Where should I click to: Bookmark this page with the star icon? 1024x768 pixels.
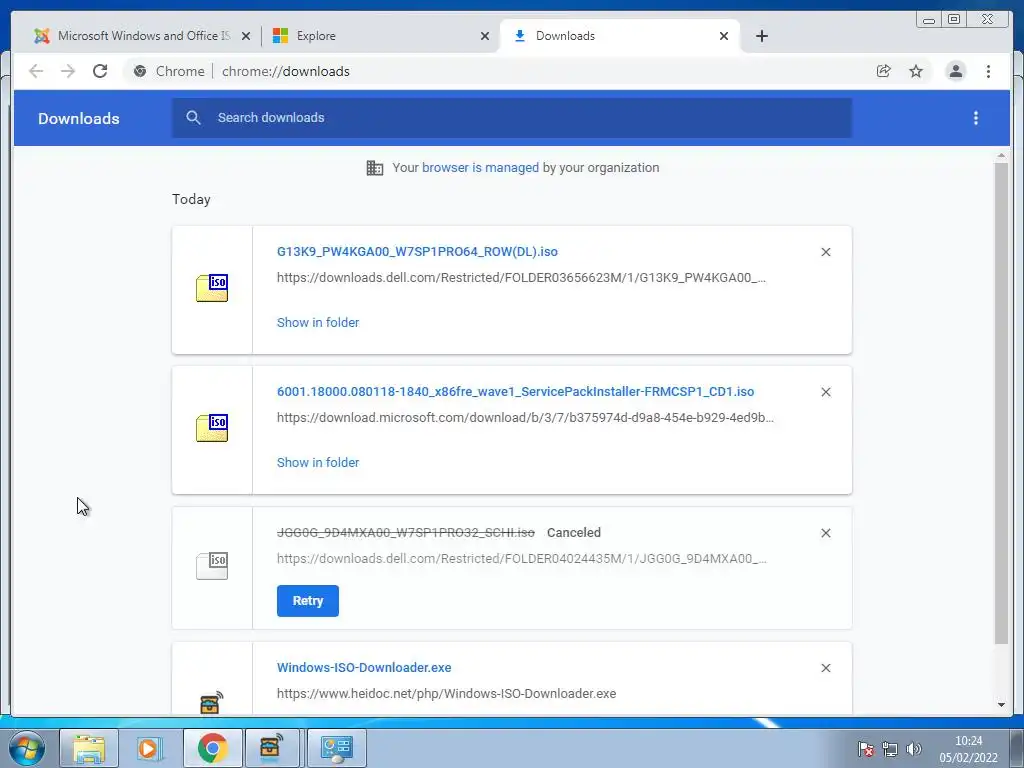tap(916, 71)
